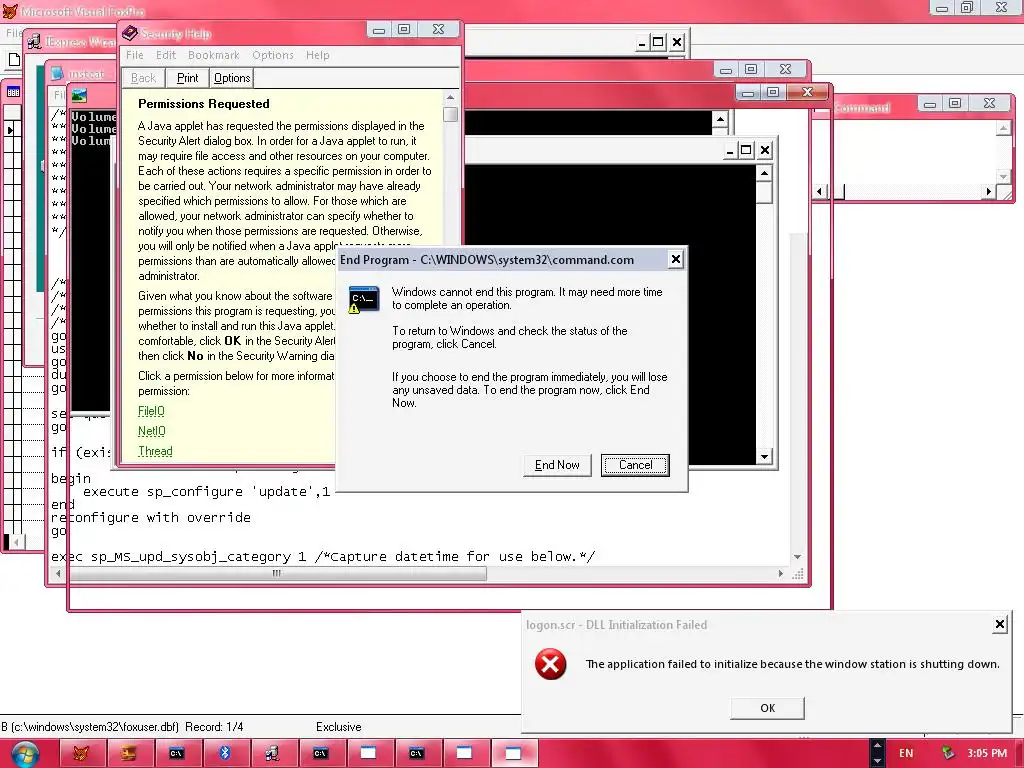Click the FoxPro fox icon in title bar

point(10,10)
